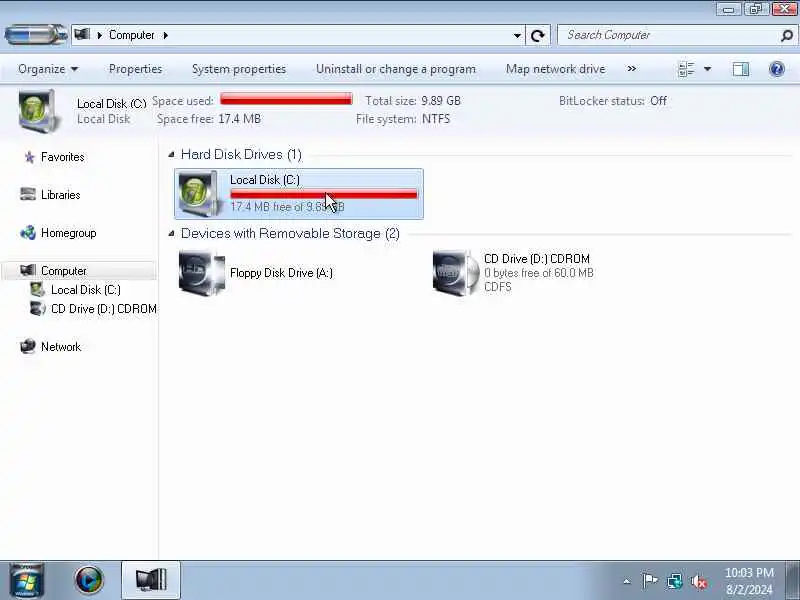Click the network tray icon

click(674, 581)
